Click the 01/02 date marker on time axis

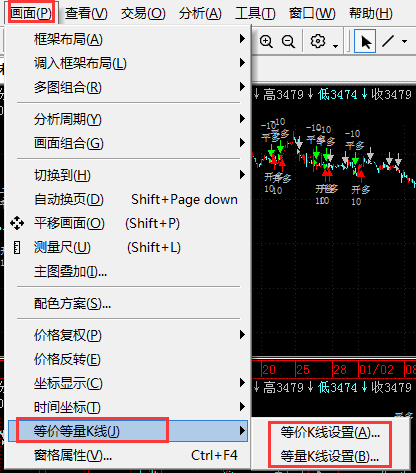click(x=377, y=370)
